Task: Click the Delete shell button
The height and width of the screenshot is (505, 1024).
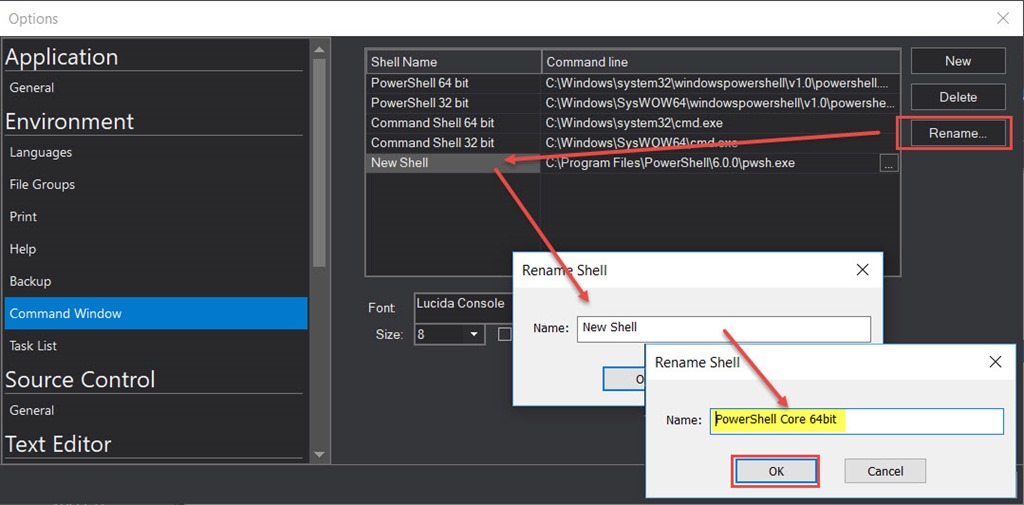Action: [x=958, y=97]
